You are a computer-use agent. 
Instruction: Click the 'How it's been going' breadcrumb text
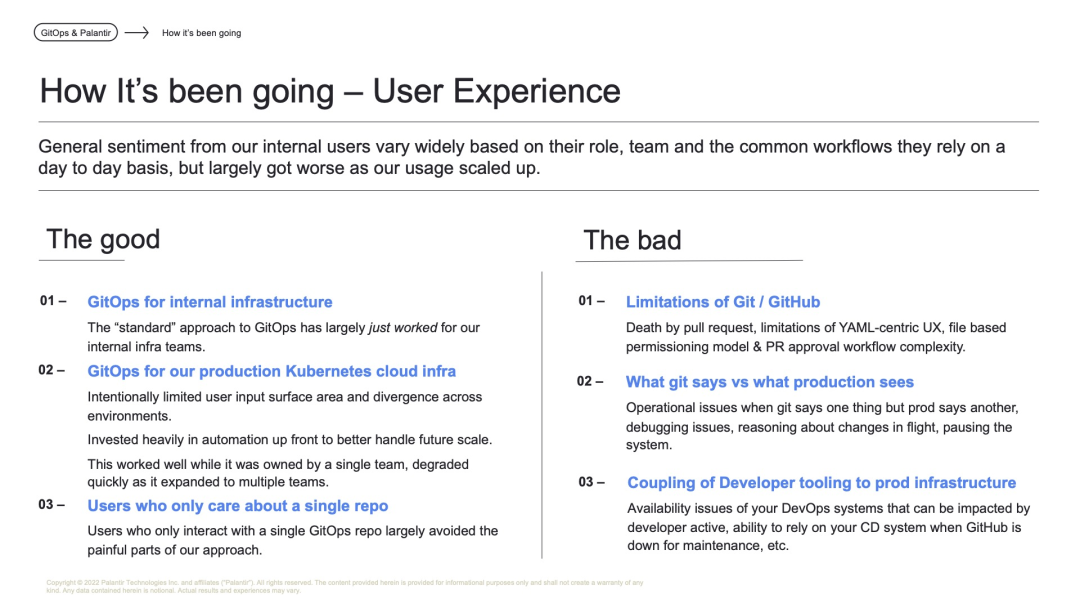click(201, 33)
